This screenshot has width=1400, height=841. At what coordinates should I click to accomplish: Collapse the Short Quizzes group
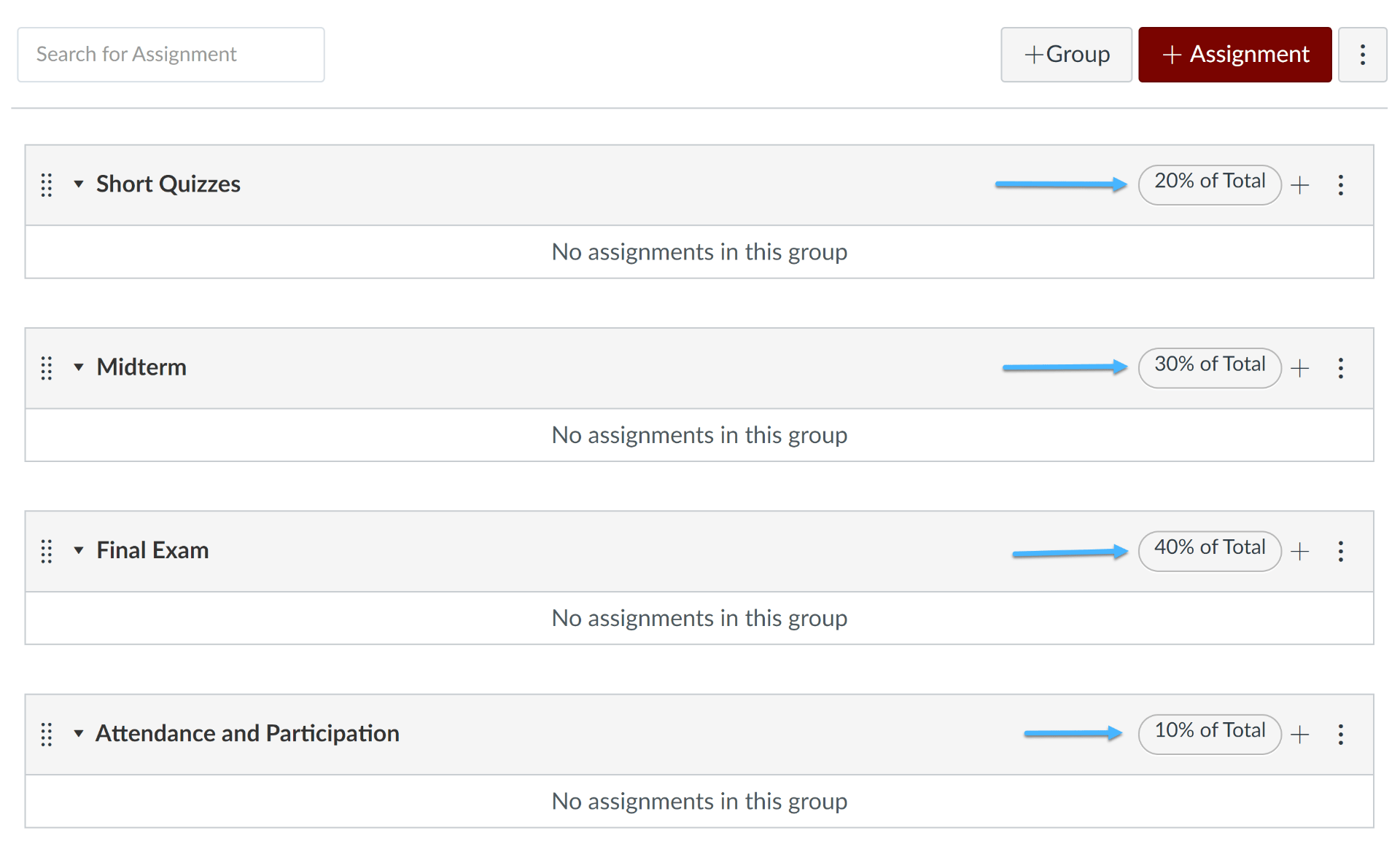(x=79, y=185)
